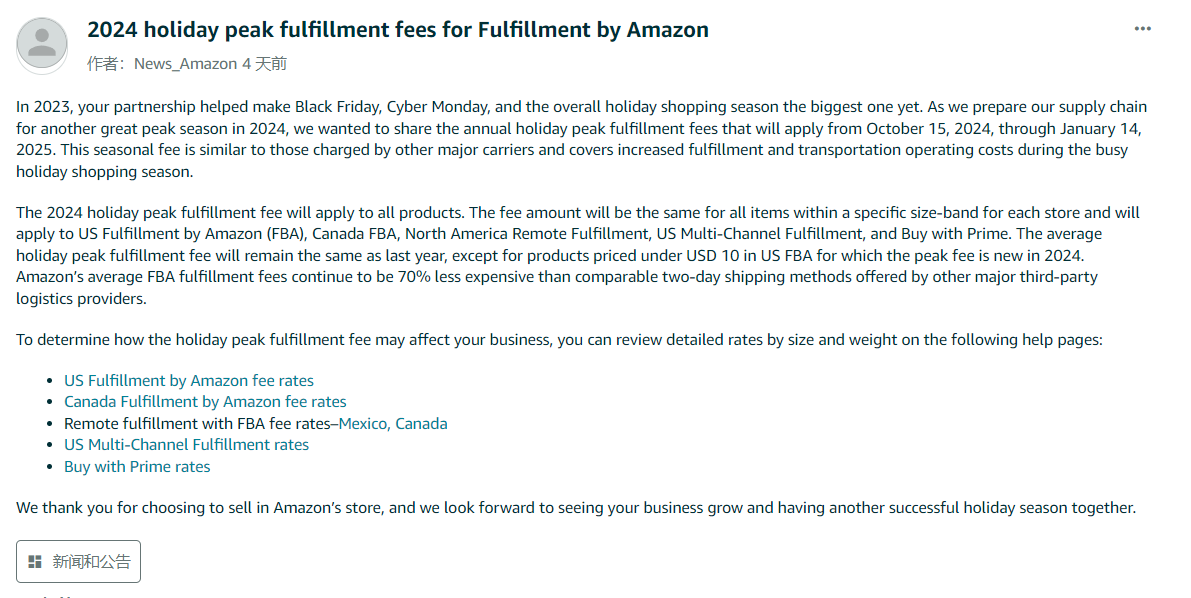Follow the Mexico remote fulfillment link
Image resolution: width=1191 pixels, height=598 pixels.
[x=363, y=423]
